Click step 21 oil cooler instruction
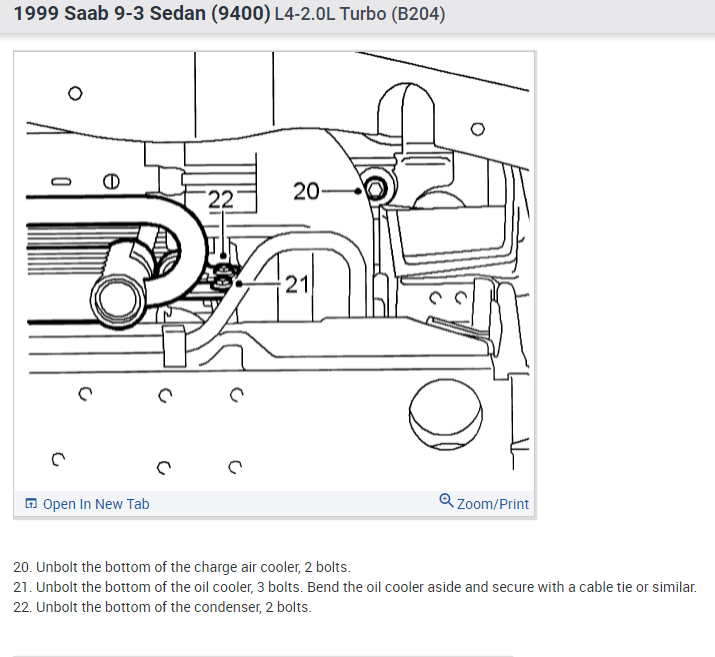The height and width of the screenshot is (657, 715). point(355,587)
